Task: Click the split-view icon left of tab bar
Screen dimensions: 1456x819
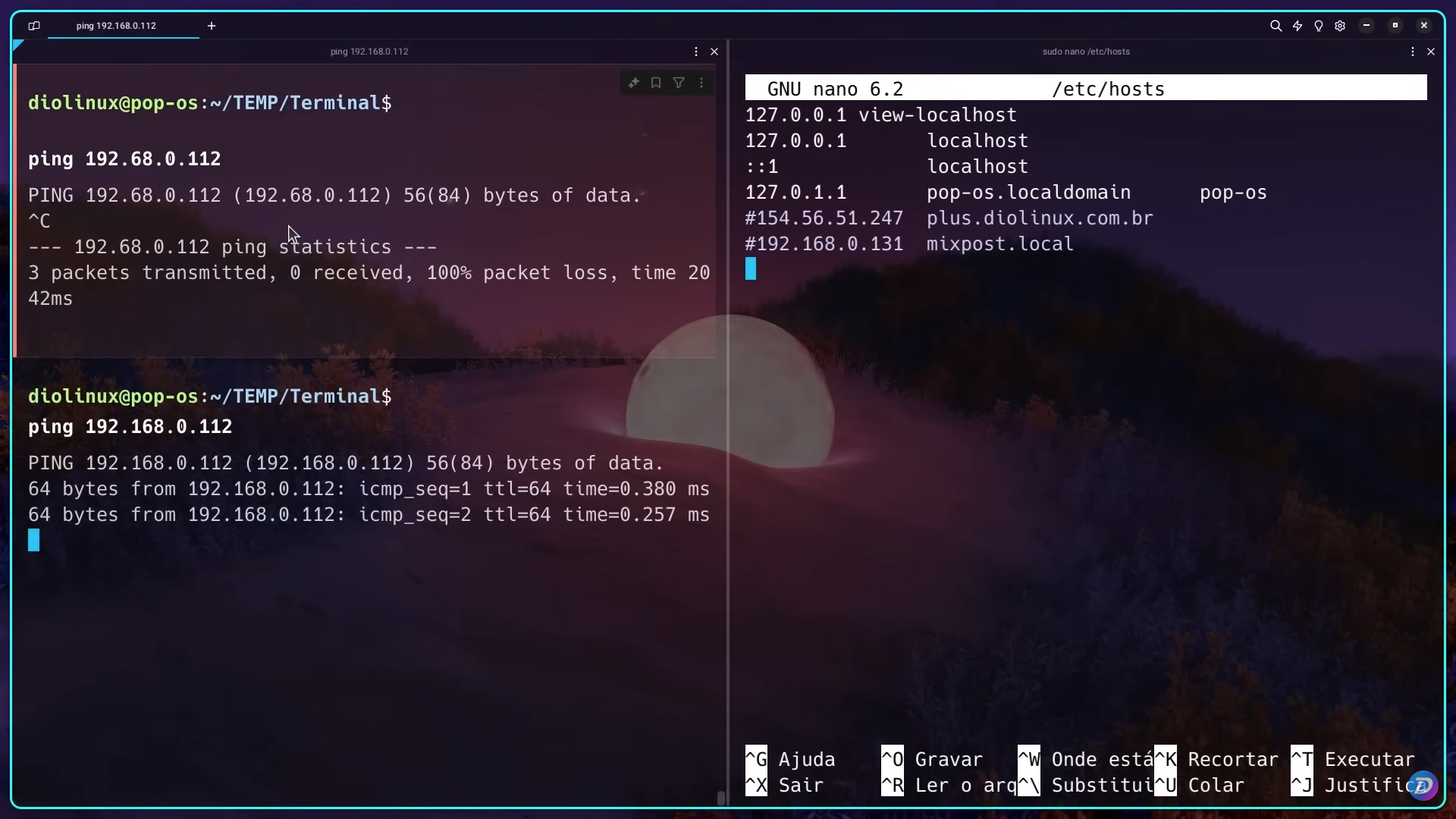Action: click(x=33, y=26)
